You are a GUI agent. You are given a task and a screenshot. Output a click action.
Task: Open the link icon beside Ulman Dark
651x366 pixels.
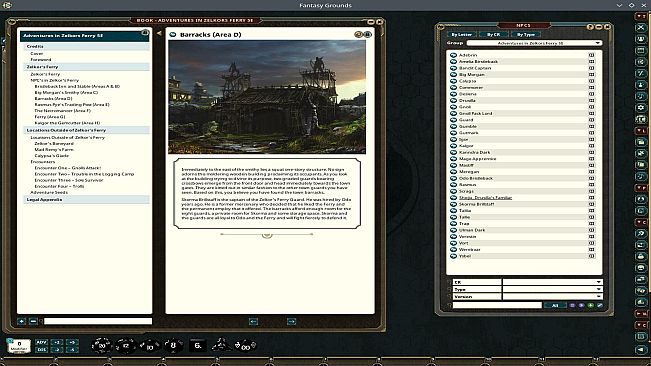pos(453,230)
